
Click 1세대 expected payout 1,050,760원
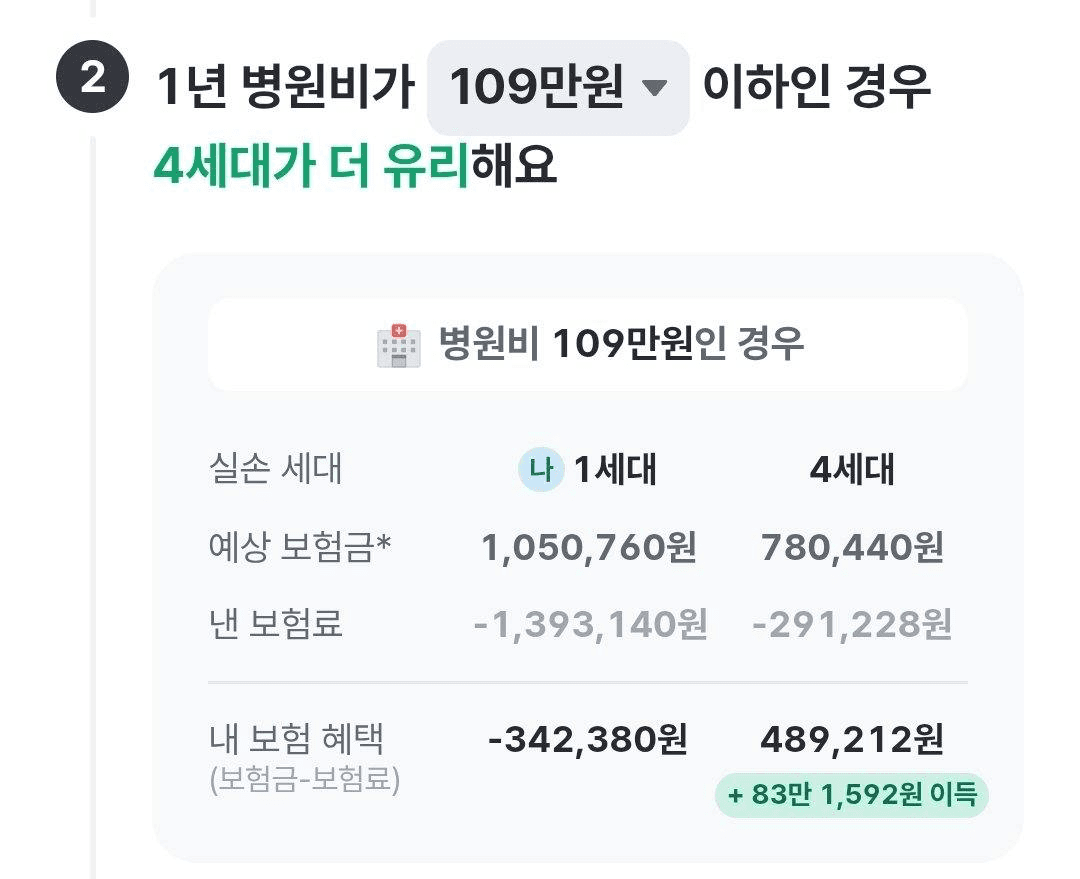589,548
